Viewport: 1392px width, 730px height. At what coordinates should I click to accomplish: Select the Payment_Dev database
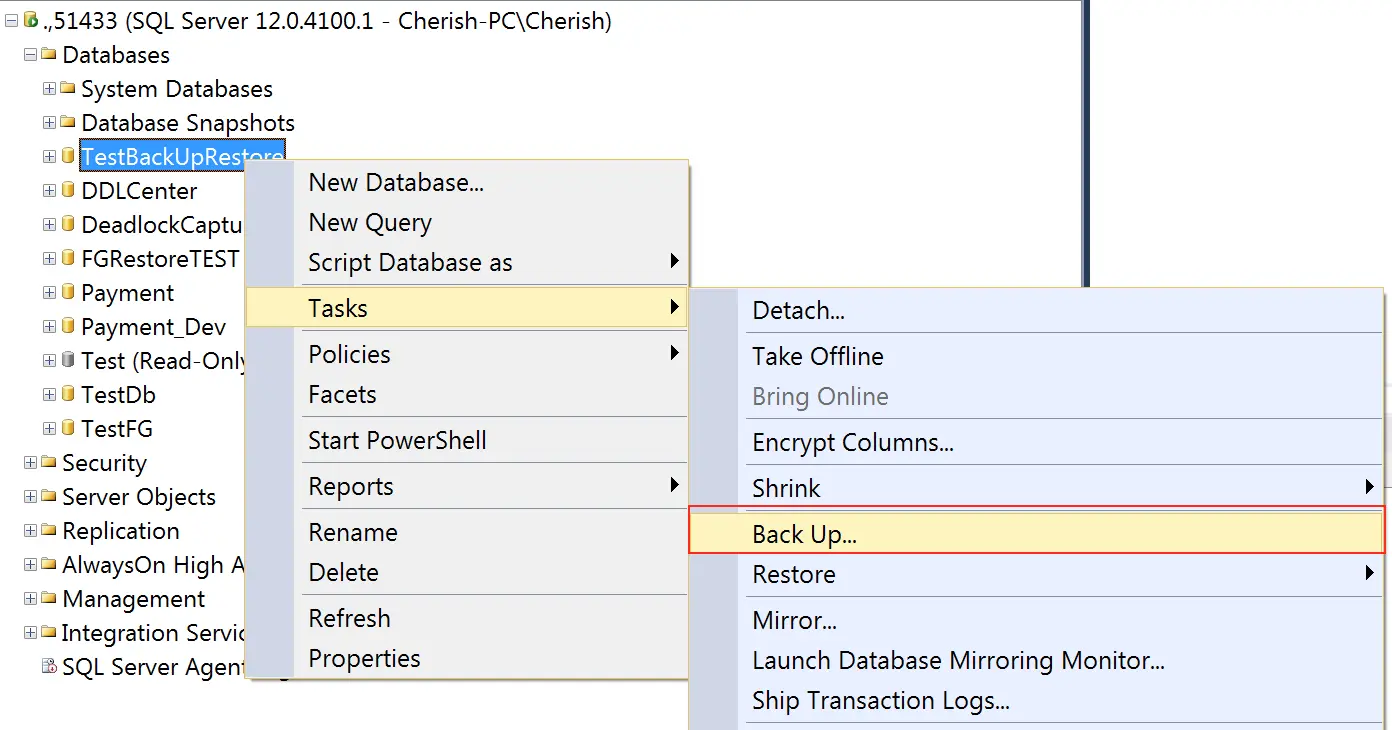point(153,327)
